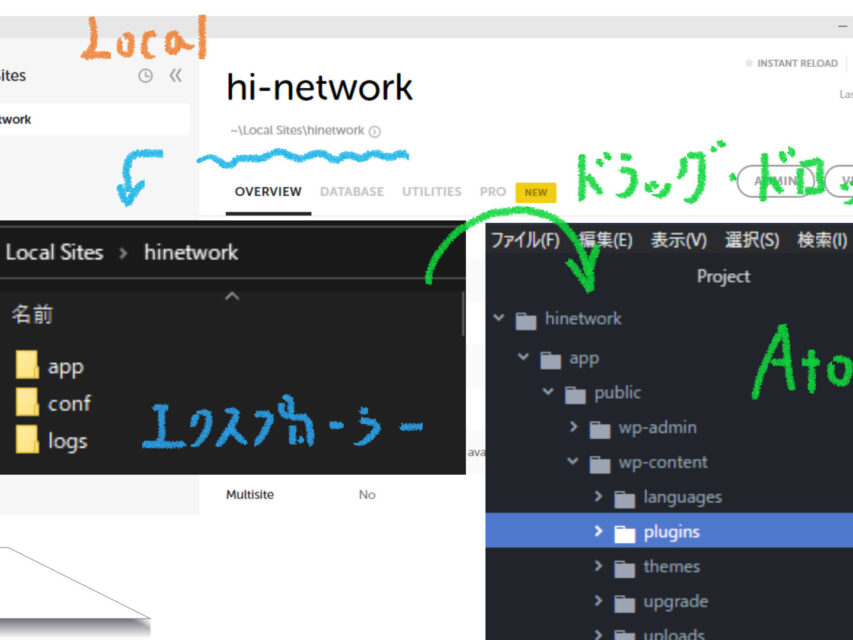Screen dimensions: 853x640
Task: Open the ファイル(F) menu in Atom
Action: point(526,240)
